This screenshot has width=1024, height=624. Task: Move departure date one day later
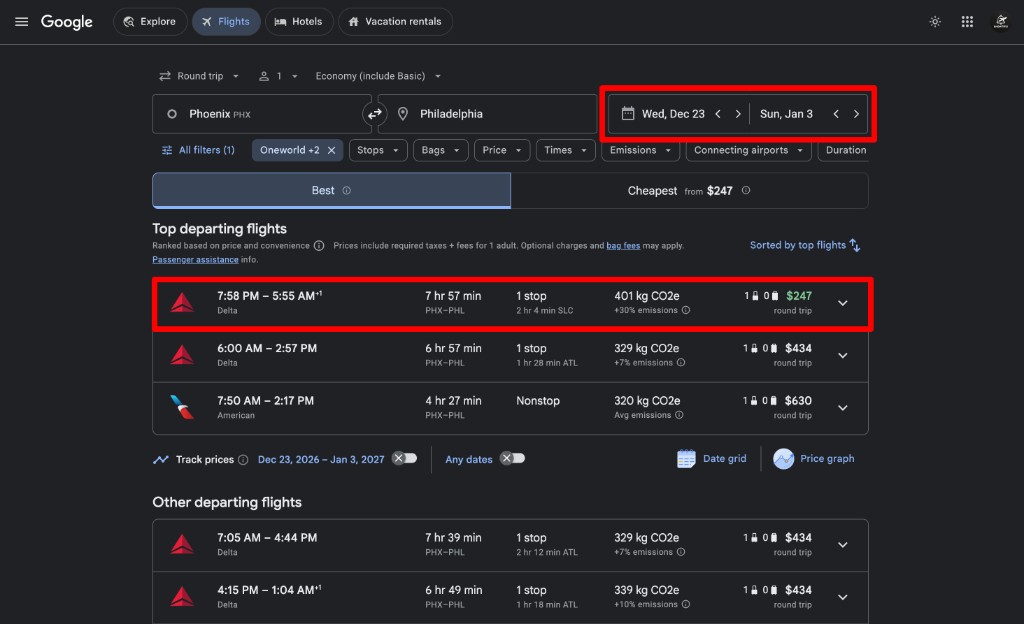pos(738,114)
